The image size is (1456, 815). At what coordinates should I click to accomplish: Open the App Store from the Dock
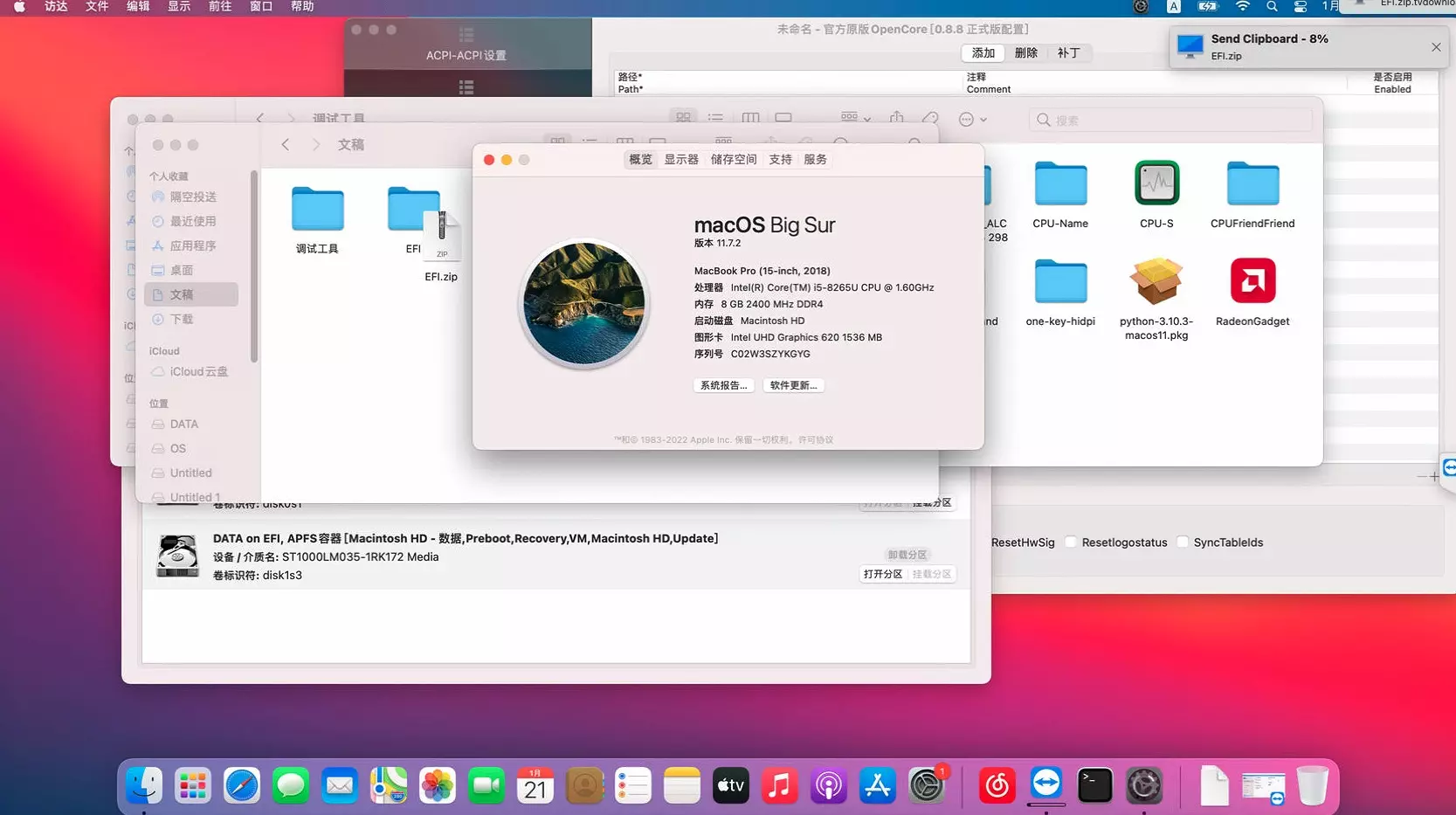pyautogui.click(x=877, y=785)
